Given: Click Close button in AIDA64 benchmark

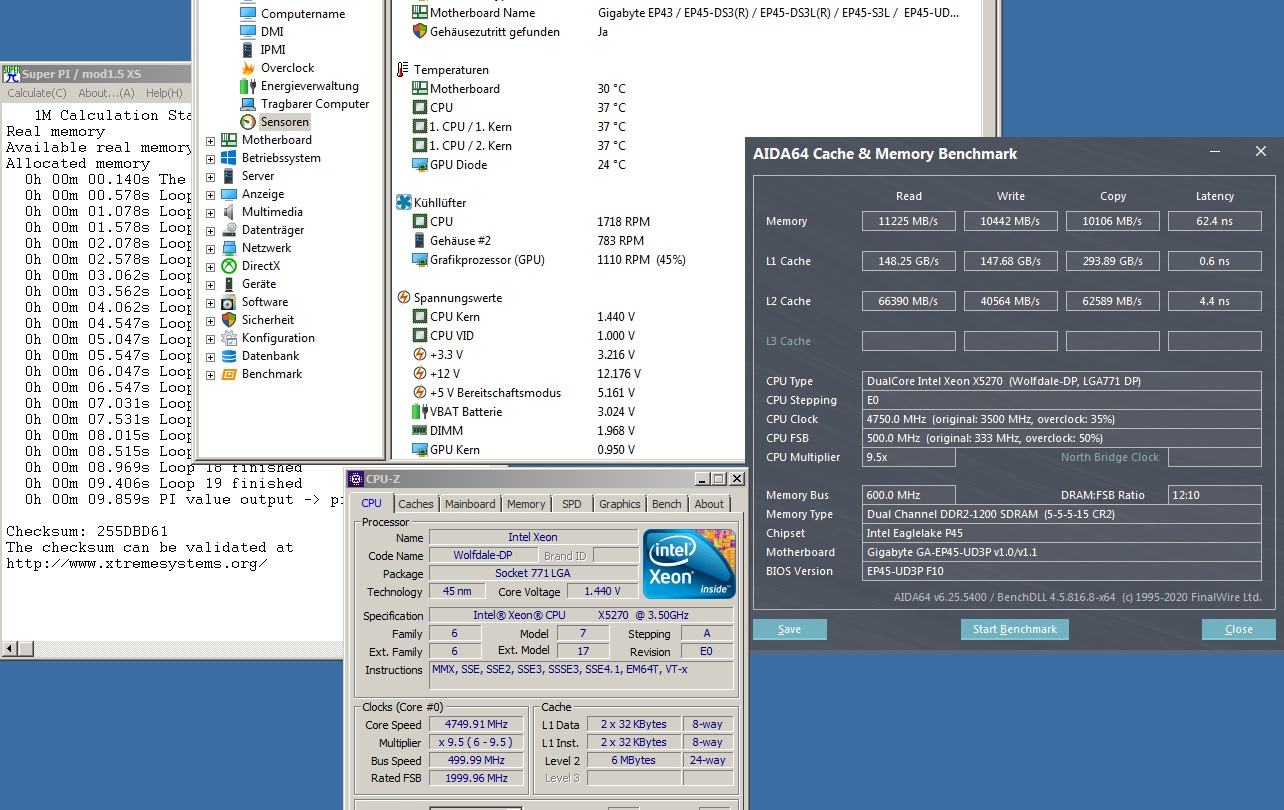Looking at the screenshot, I should [x=1239, y=629].
